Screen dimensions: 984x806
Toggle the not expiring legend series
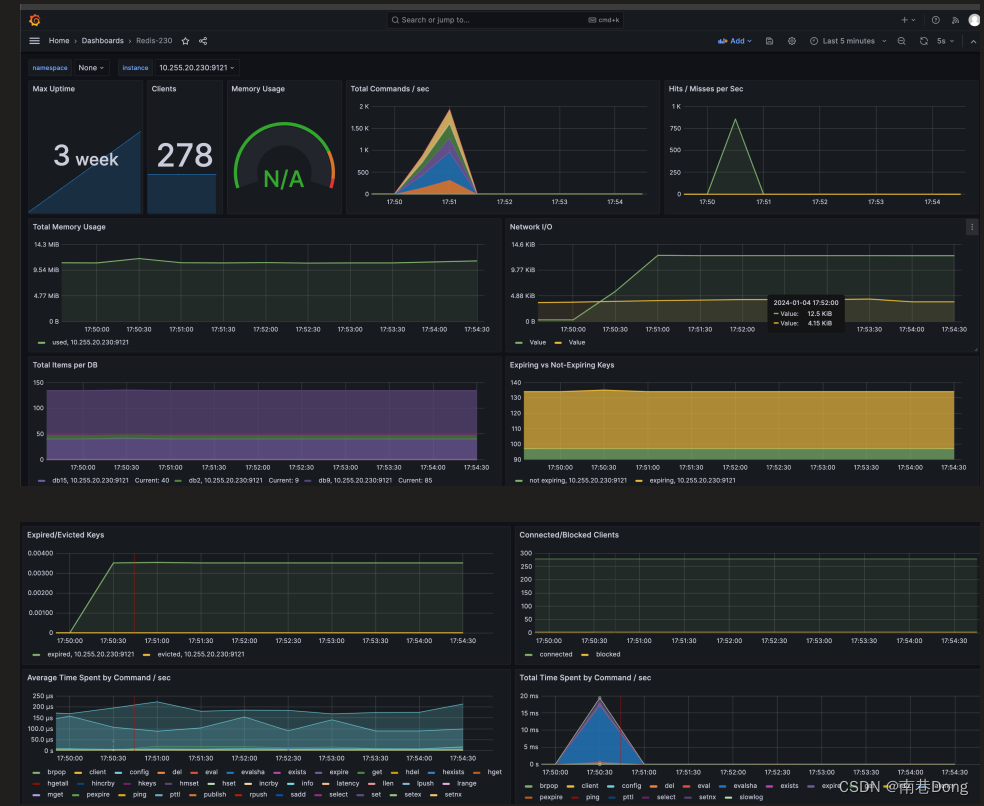click(578, 481)
